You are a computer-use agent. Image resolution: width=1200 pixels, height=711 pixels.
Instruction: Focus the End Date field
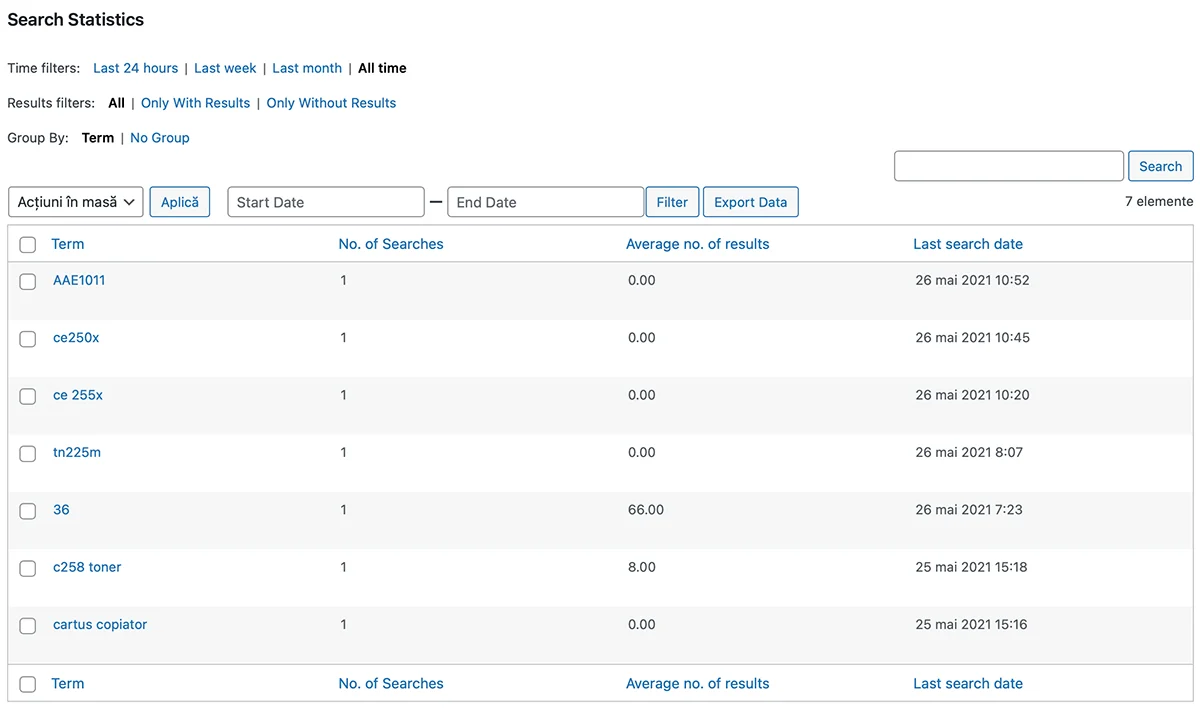tap(545, 202)
